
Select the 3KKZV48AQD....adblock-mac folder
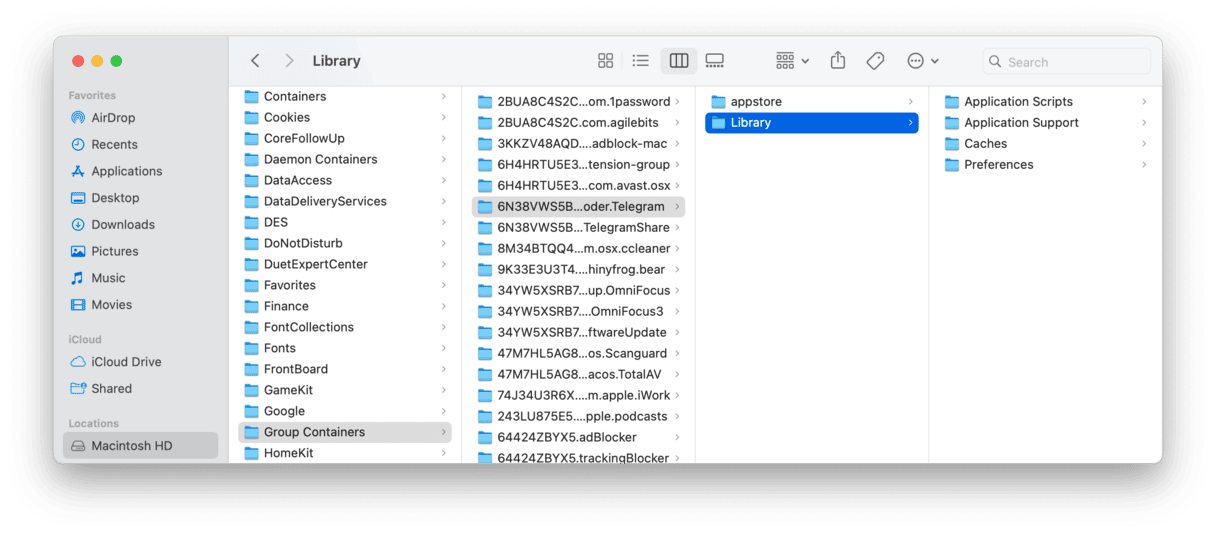tap(578, 144)
